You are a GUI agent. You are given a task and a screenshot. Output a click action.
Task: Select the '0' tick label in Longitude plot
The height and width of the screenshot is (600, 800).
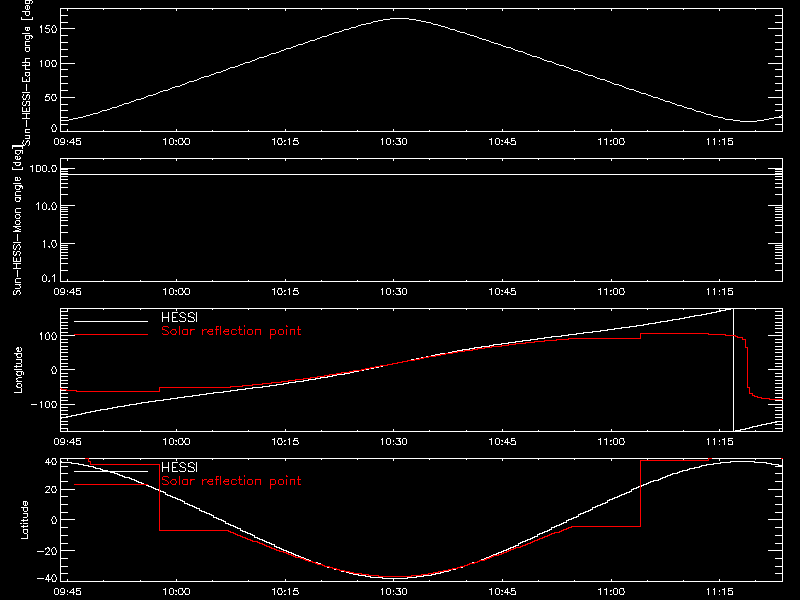click(x=55, y=370)
